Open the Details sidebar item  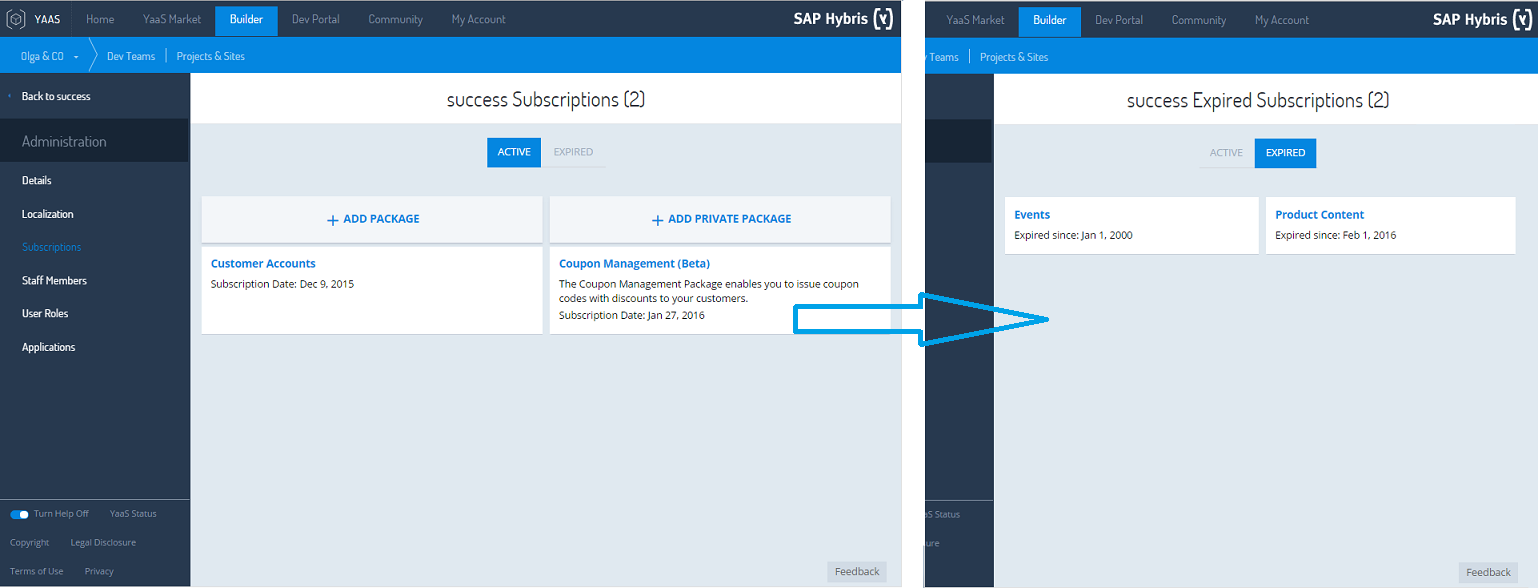pos(37,180)
